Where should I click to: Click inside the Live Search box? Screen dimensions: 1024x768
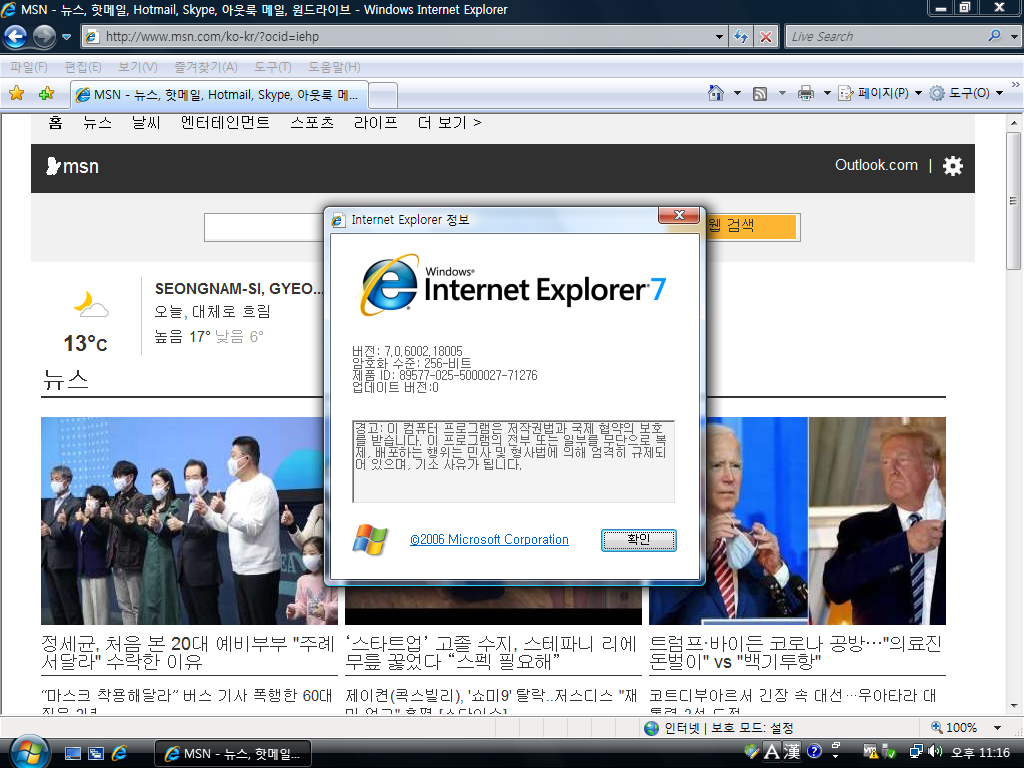coord(885,37)
